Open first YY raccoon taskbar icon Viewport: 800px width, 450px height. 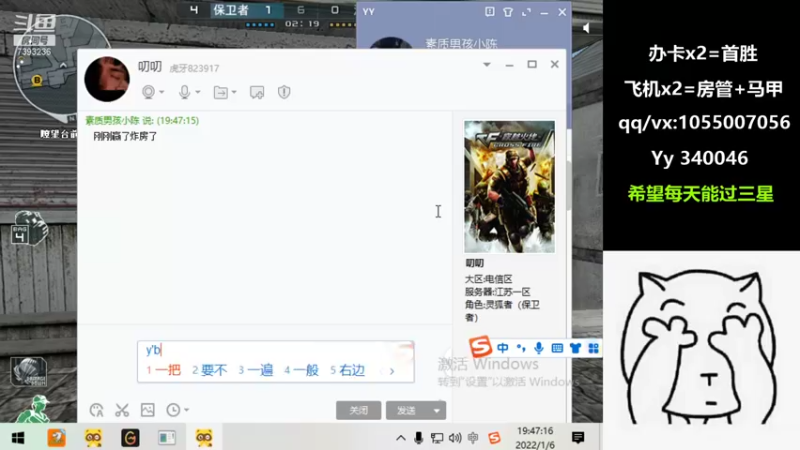[93, 438]
